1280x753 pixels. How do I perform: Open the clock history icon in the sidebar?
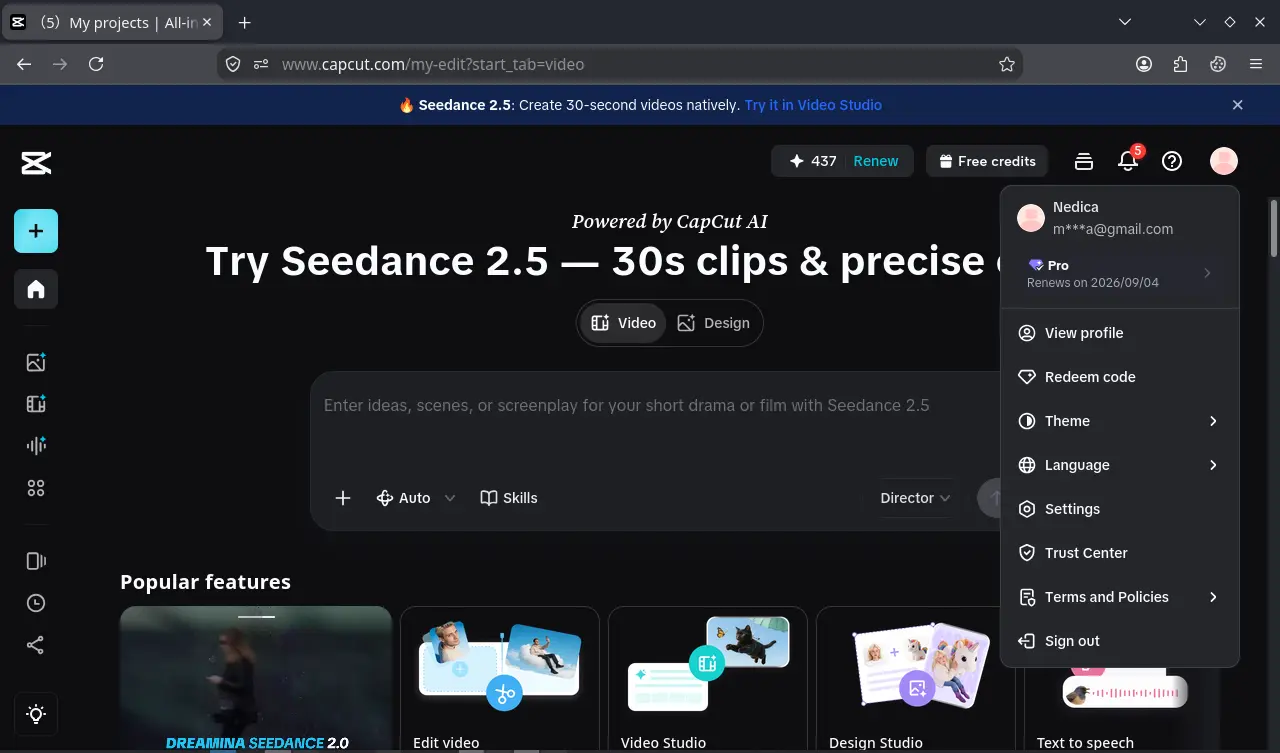36,603
